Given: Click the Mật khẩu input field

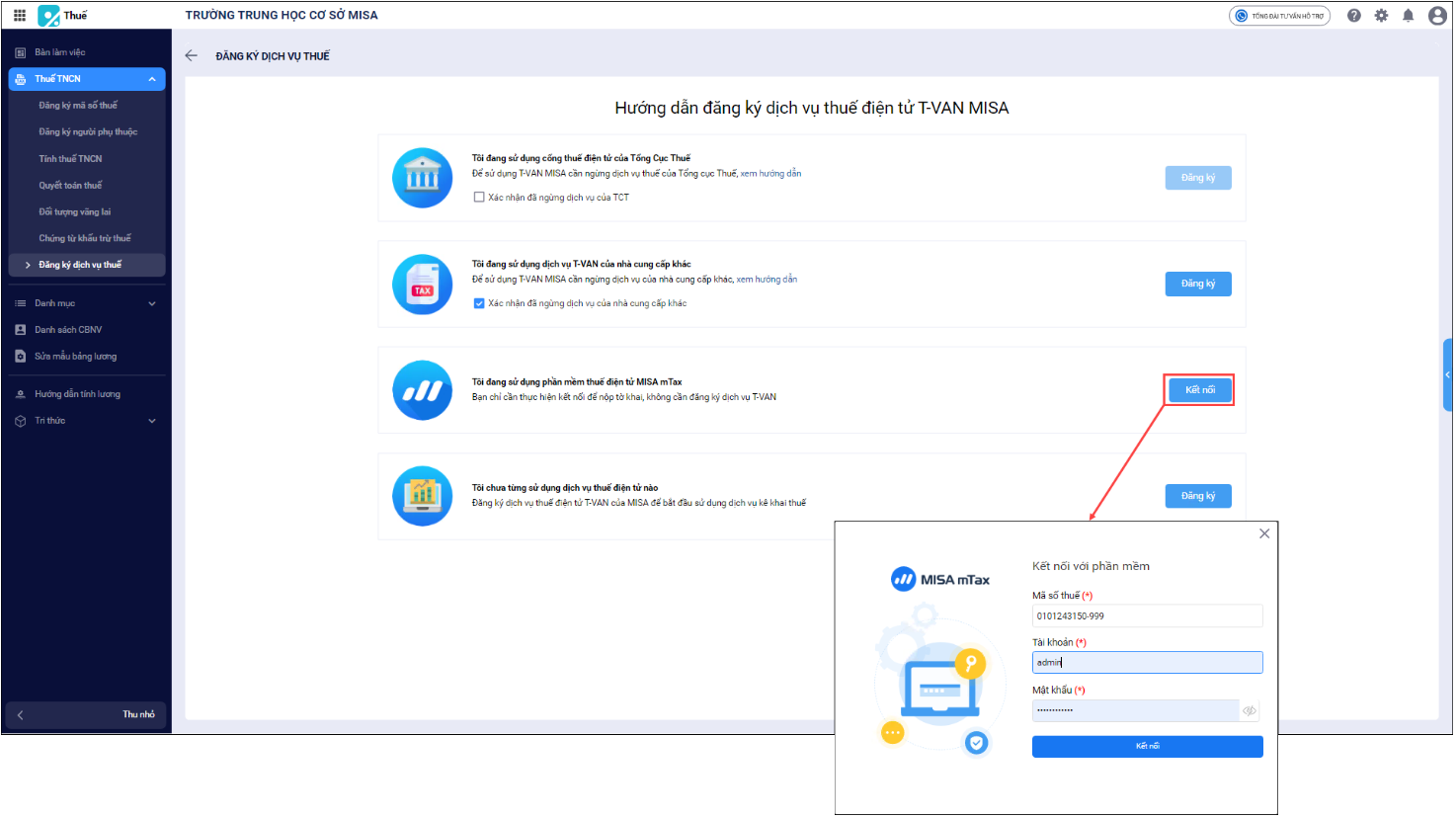Looking at the screenshot, I should coord(1135,711).
